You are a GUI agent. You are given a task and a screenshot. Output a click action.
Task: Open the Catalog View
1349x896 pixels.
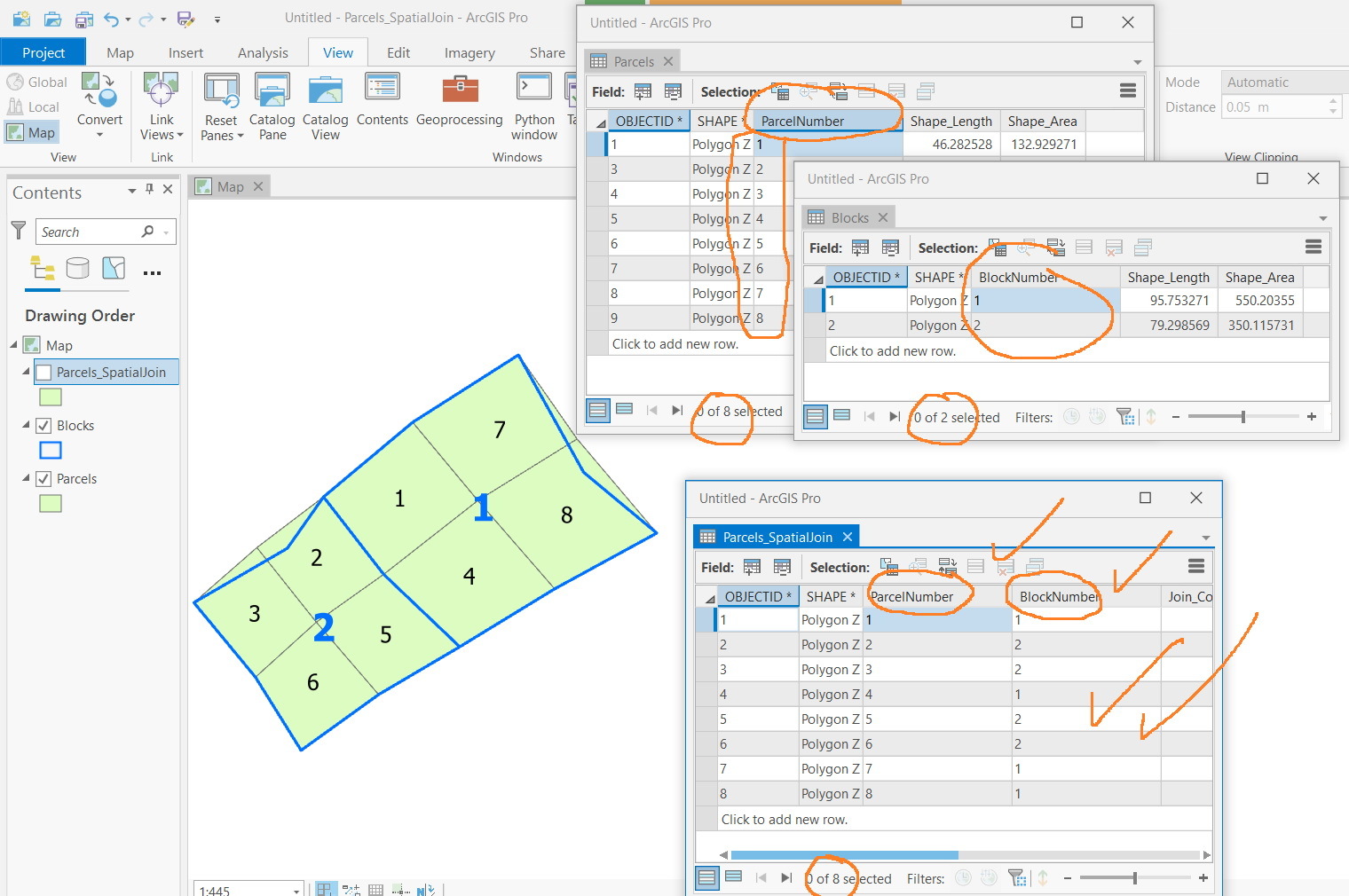325,107
